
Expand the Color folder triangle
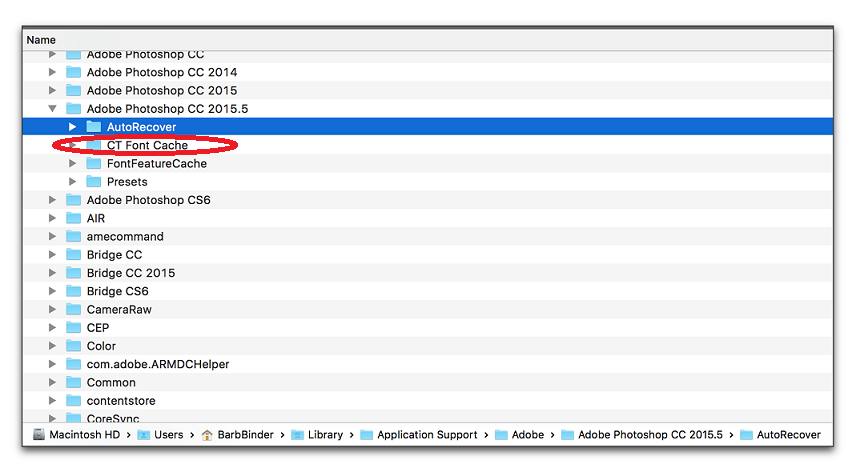pos(52,345)
